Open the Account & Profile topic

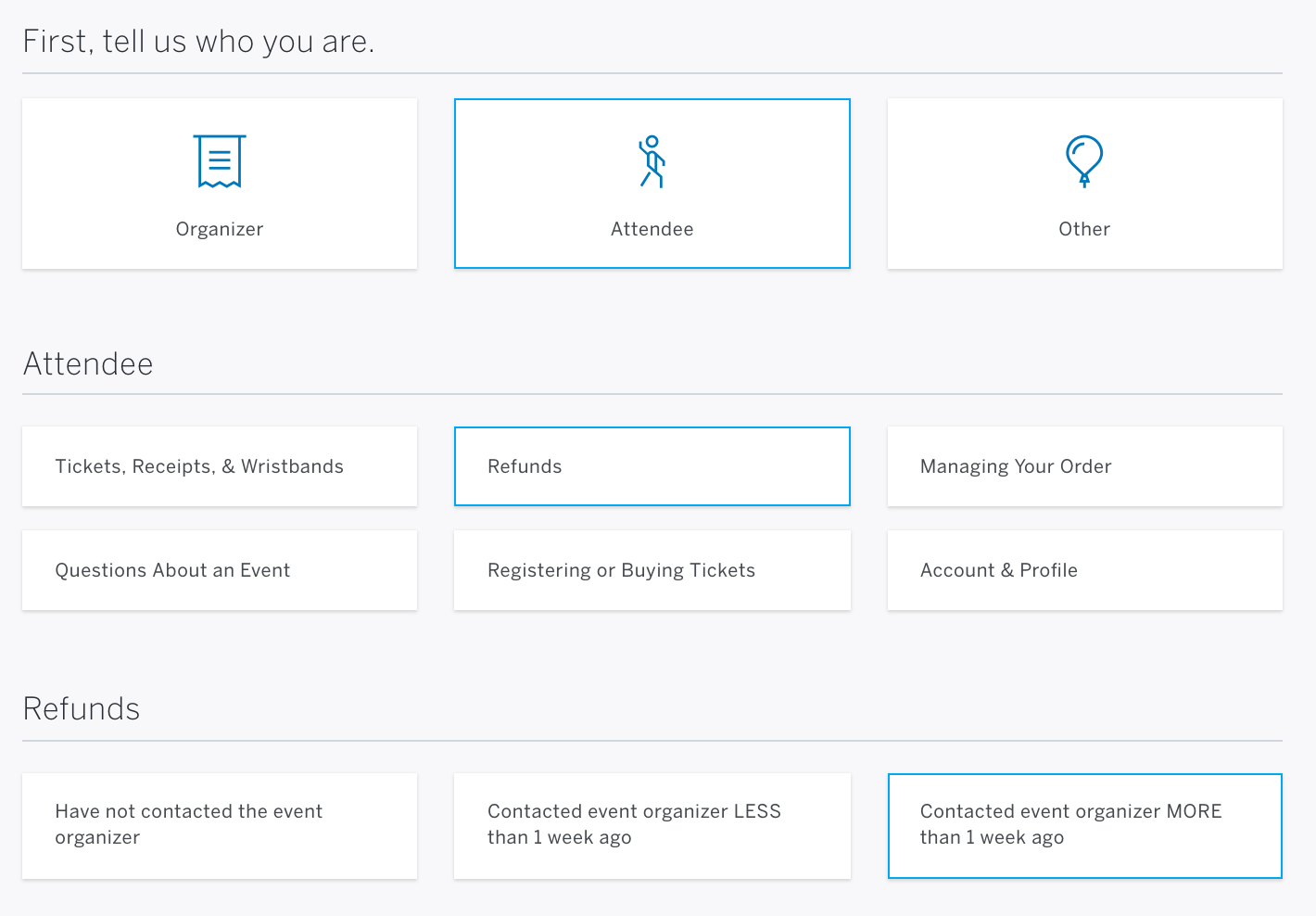(1083, 570)
